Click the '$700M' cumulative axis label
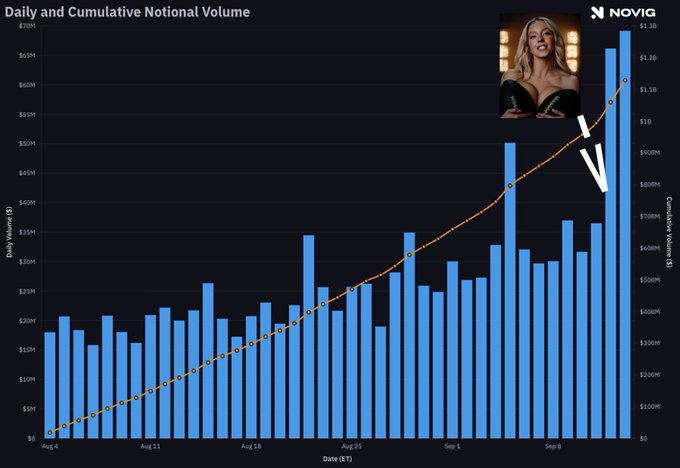 pos(650,216)
